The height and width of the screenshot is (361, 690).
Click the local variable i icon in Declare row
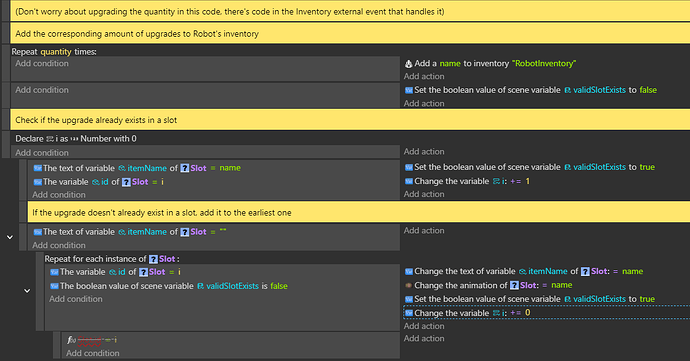pos(50,139)
